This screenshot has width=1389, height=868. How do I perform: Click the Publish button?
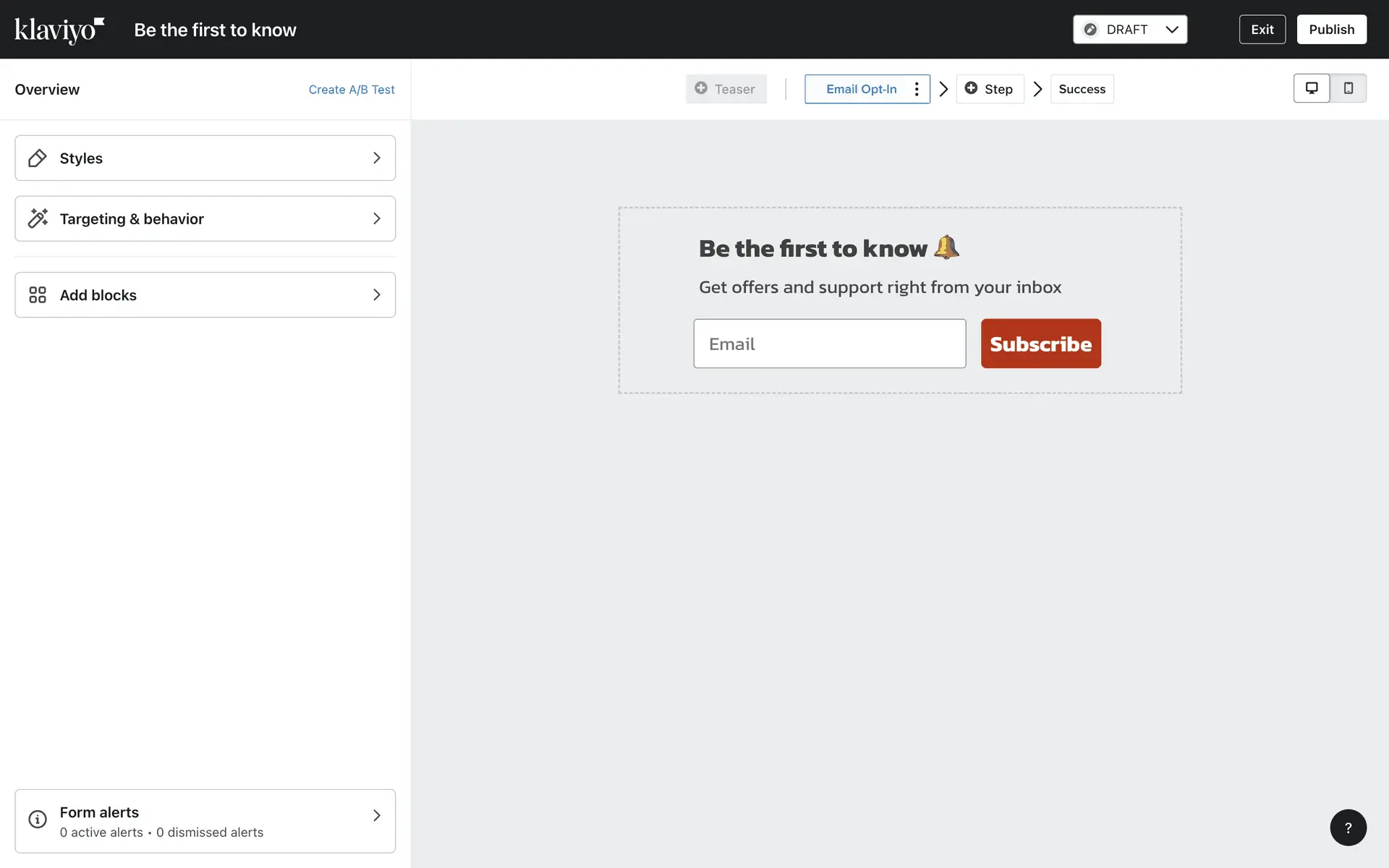1331,30
